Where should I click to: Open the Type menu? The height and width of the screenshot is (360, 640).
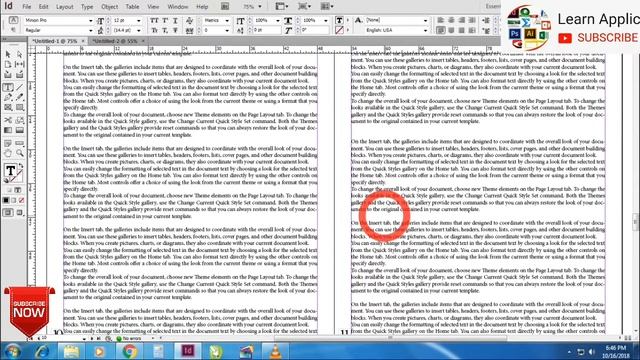87,7
